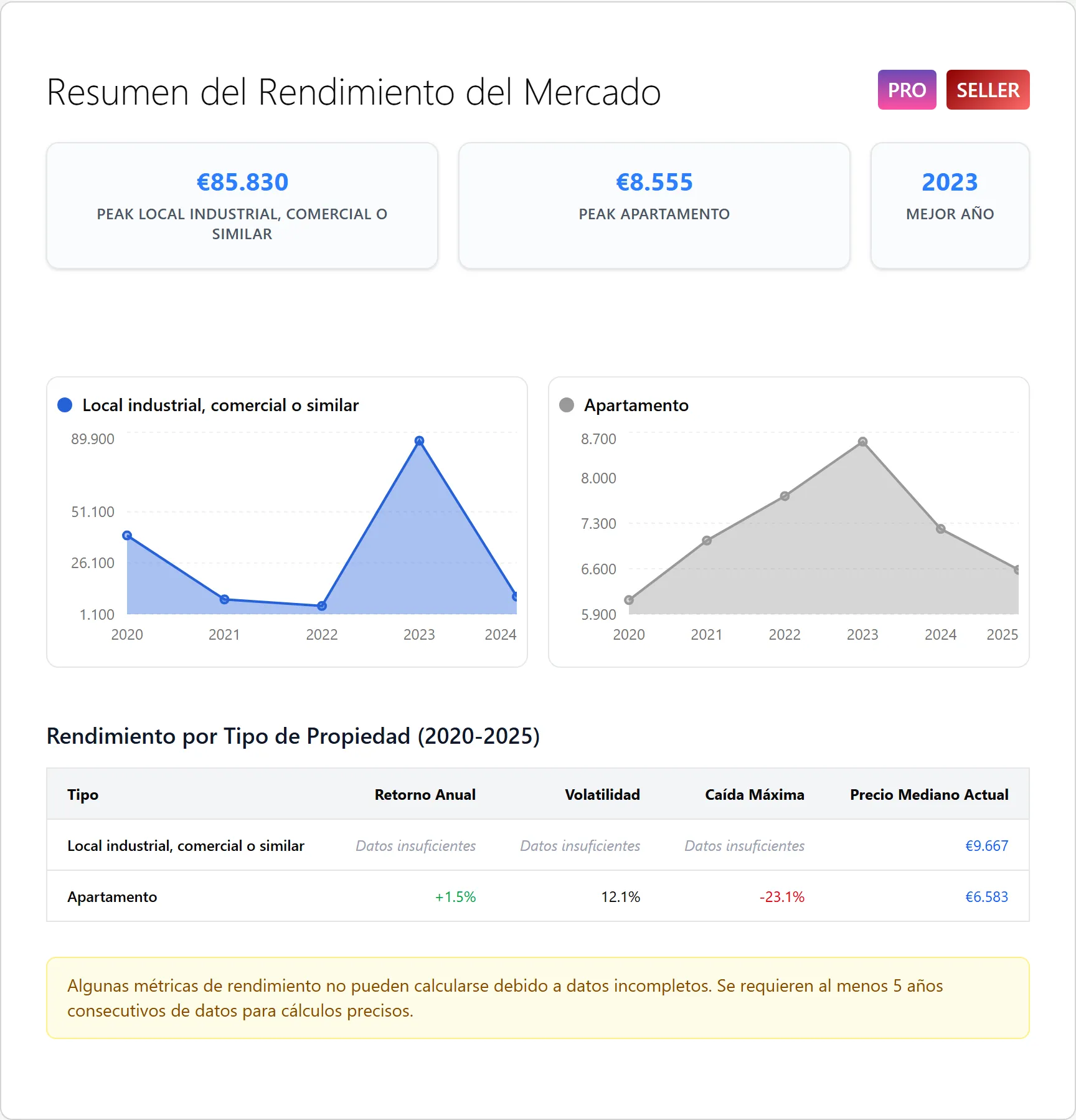Click the 2023 peak point in Apartamento chart
Viewport: 1076px width, 1120px height.
862,442
